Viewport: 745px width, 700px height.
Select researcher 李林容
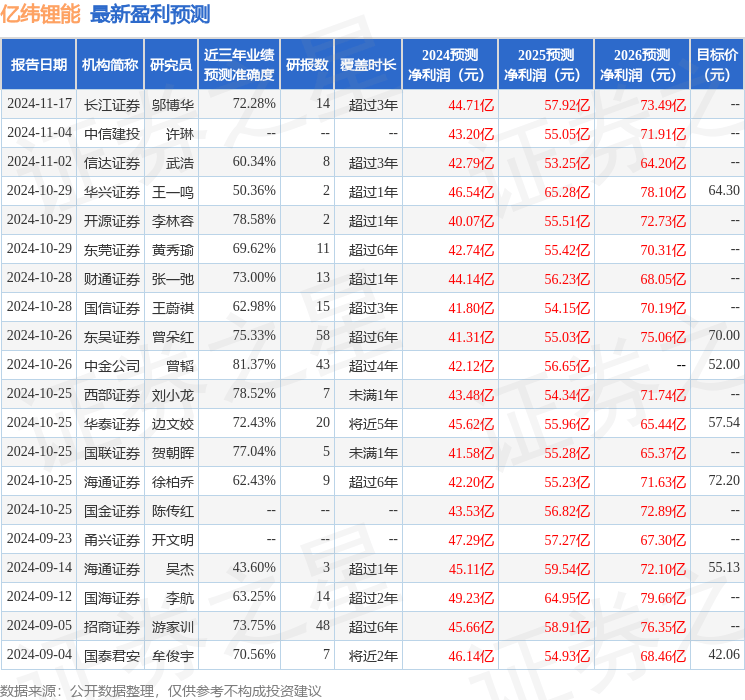(x=173, y=221)
